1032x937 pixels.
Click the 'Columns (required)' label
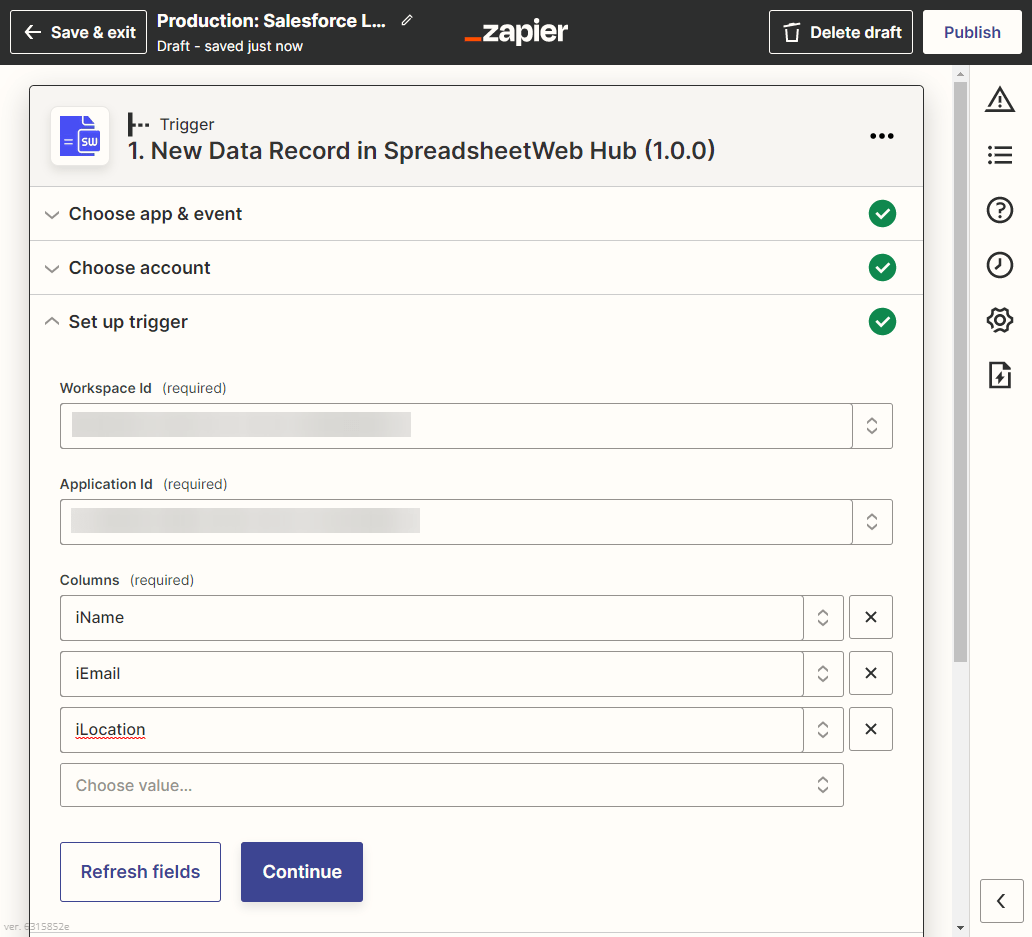click(127, 580)
